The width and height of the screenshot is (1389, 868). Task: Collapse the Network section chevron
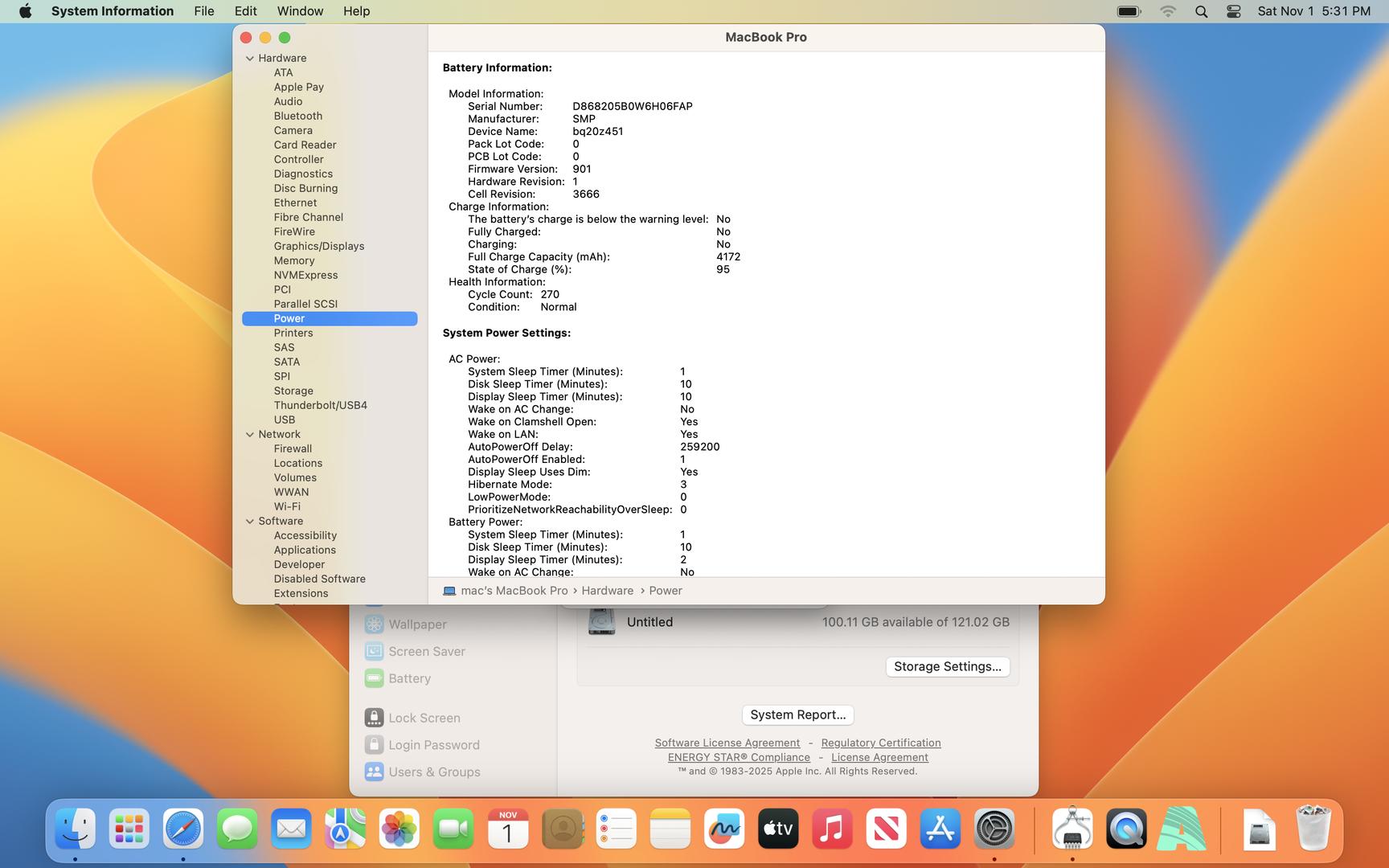250,435
